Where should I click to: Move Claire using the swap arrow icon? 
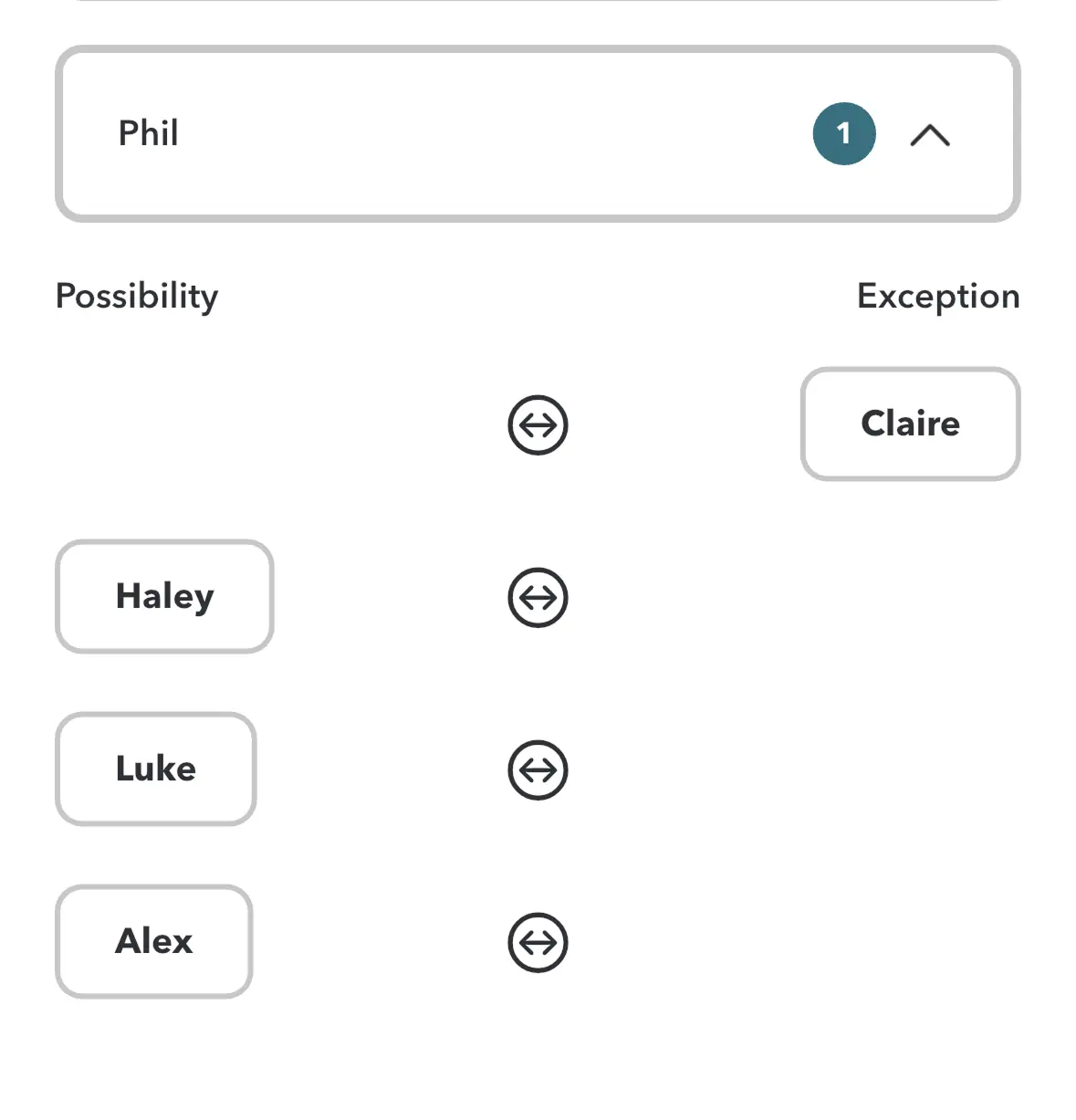coord(538,424)
